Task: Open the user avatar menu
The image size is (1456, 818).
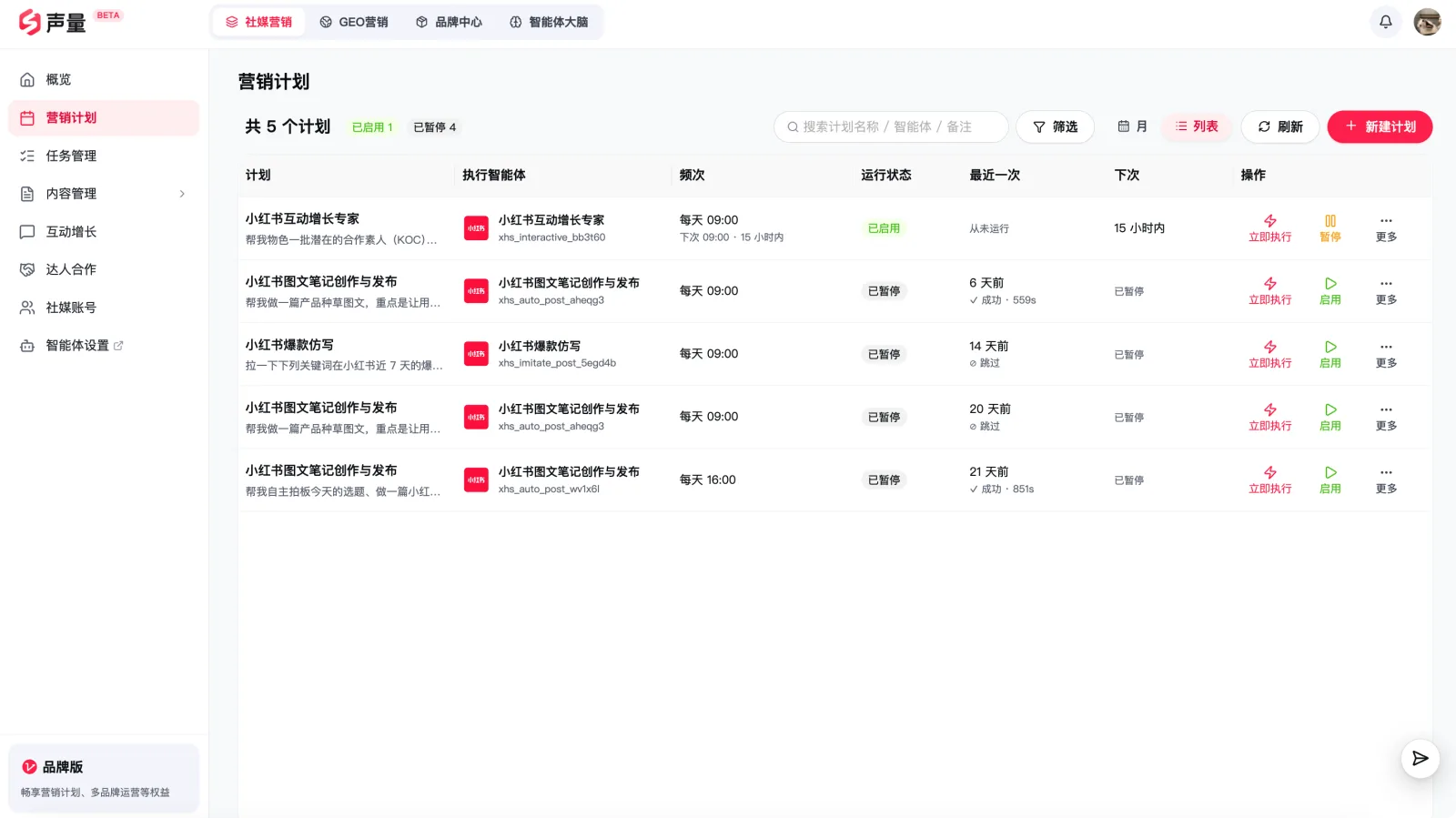Action: click(1427, 22)
